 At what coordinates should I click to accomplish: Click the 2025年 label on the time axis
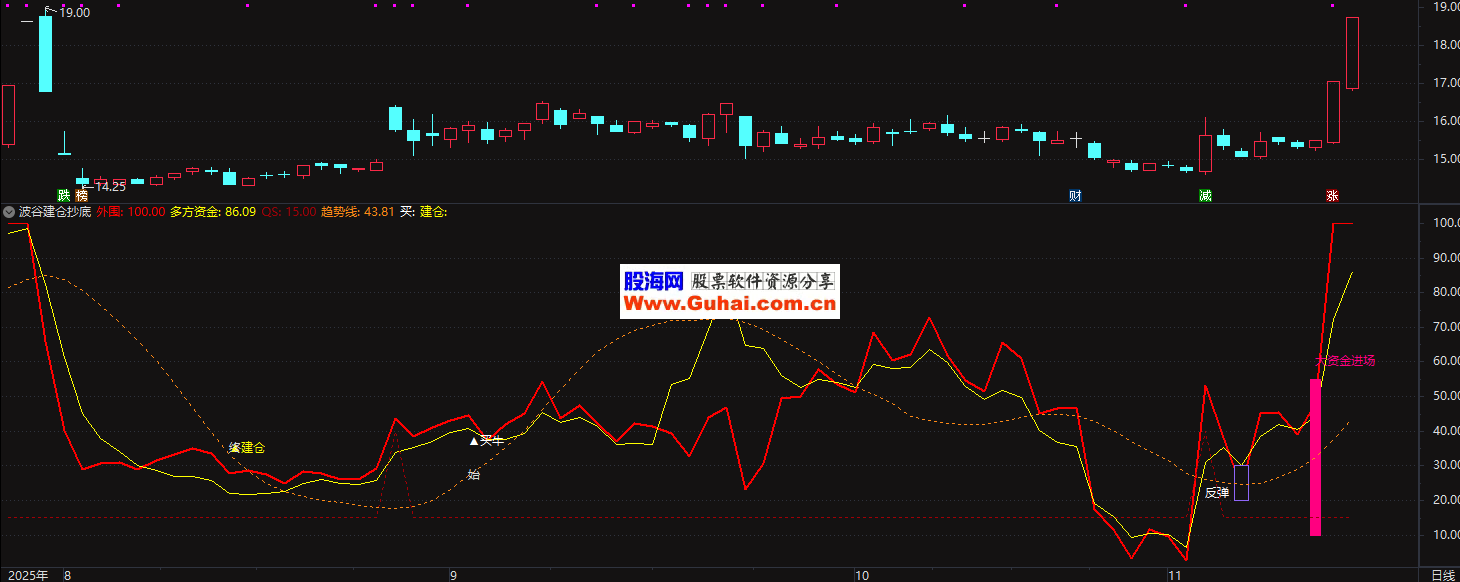26,575
